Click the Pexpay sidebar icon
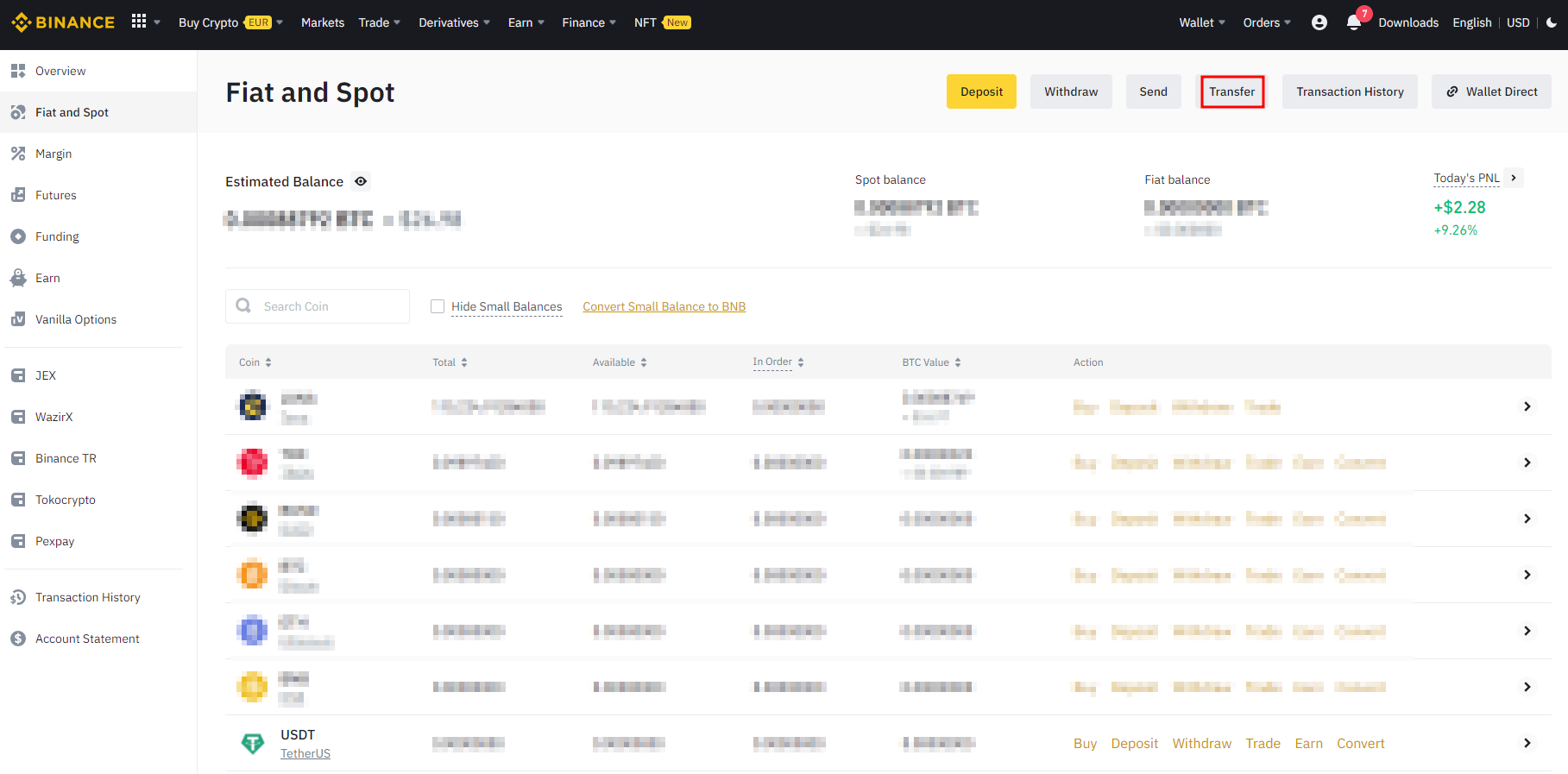 pos(18,541)
